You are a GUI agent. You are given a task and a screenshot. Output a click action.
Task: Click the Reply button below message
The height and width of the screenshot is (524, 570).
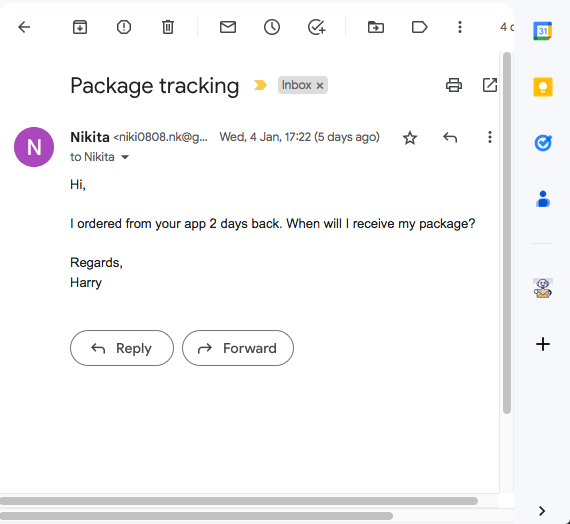coord(122,348)
